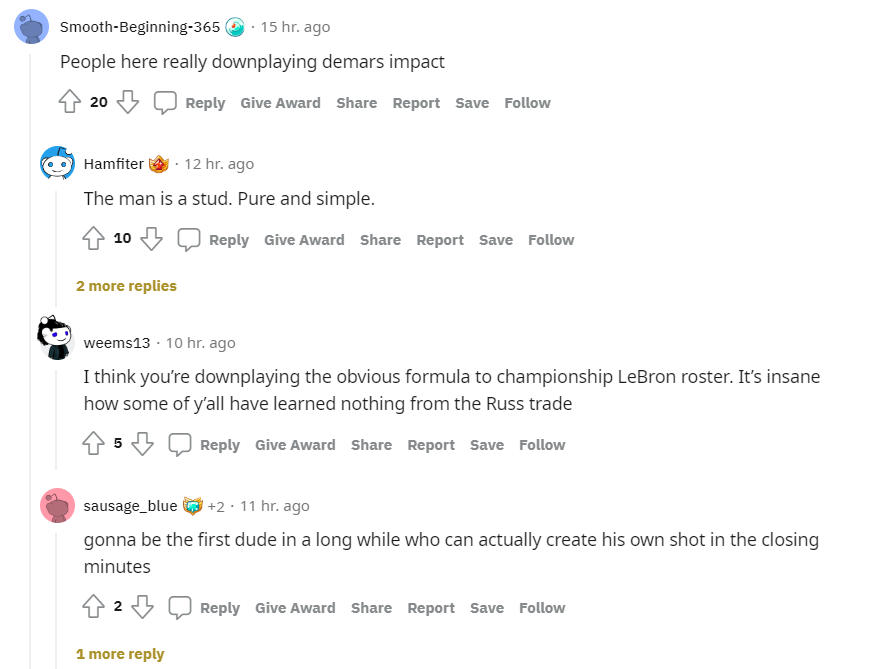Upvote Hamfiter's comment
Image resolution: width=876 pixels, height=669 pixels.
click(93, 239)
